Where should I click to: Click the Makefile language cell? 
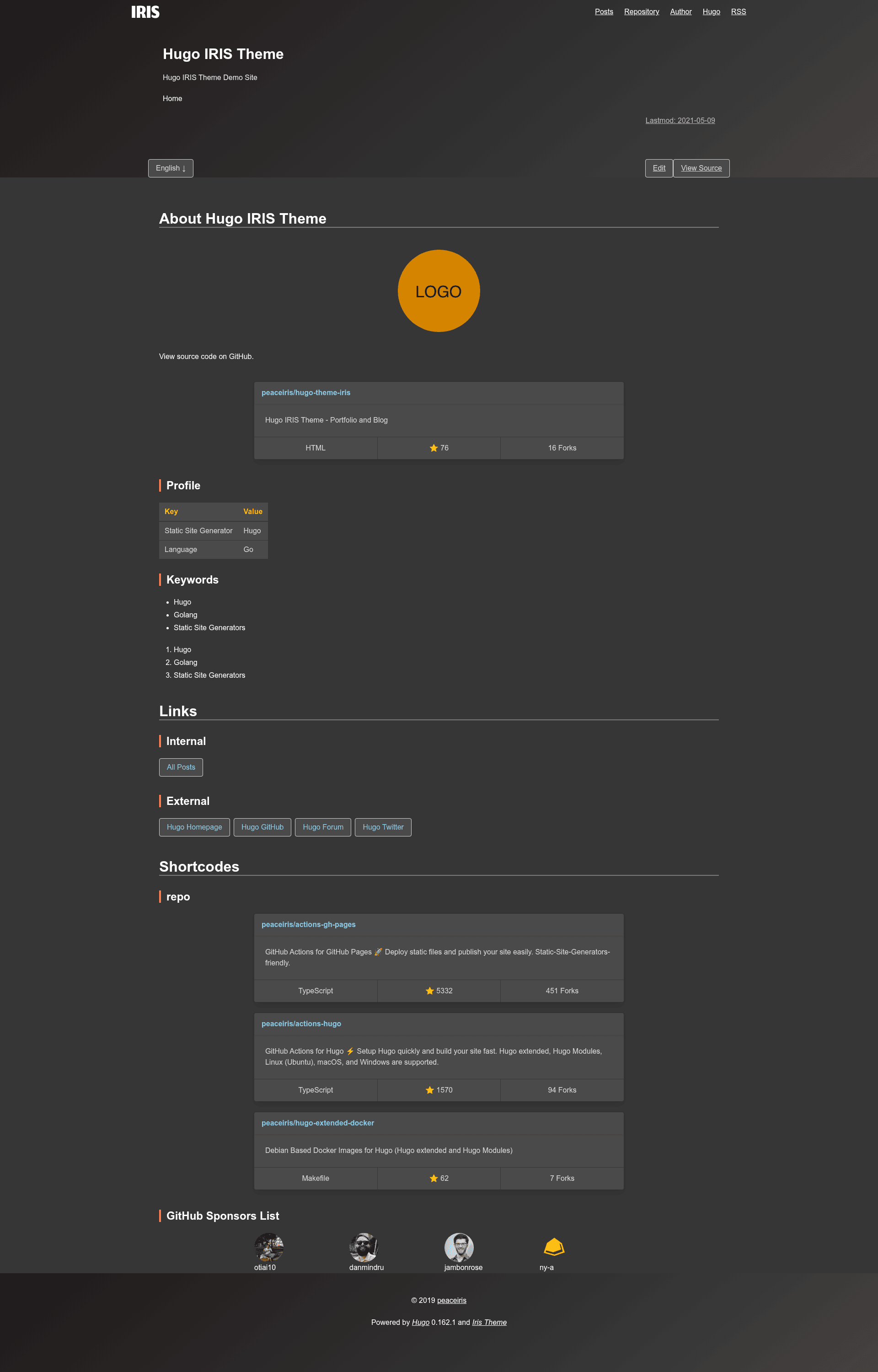click(315, 1178)
